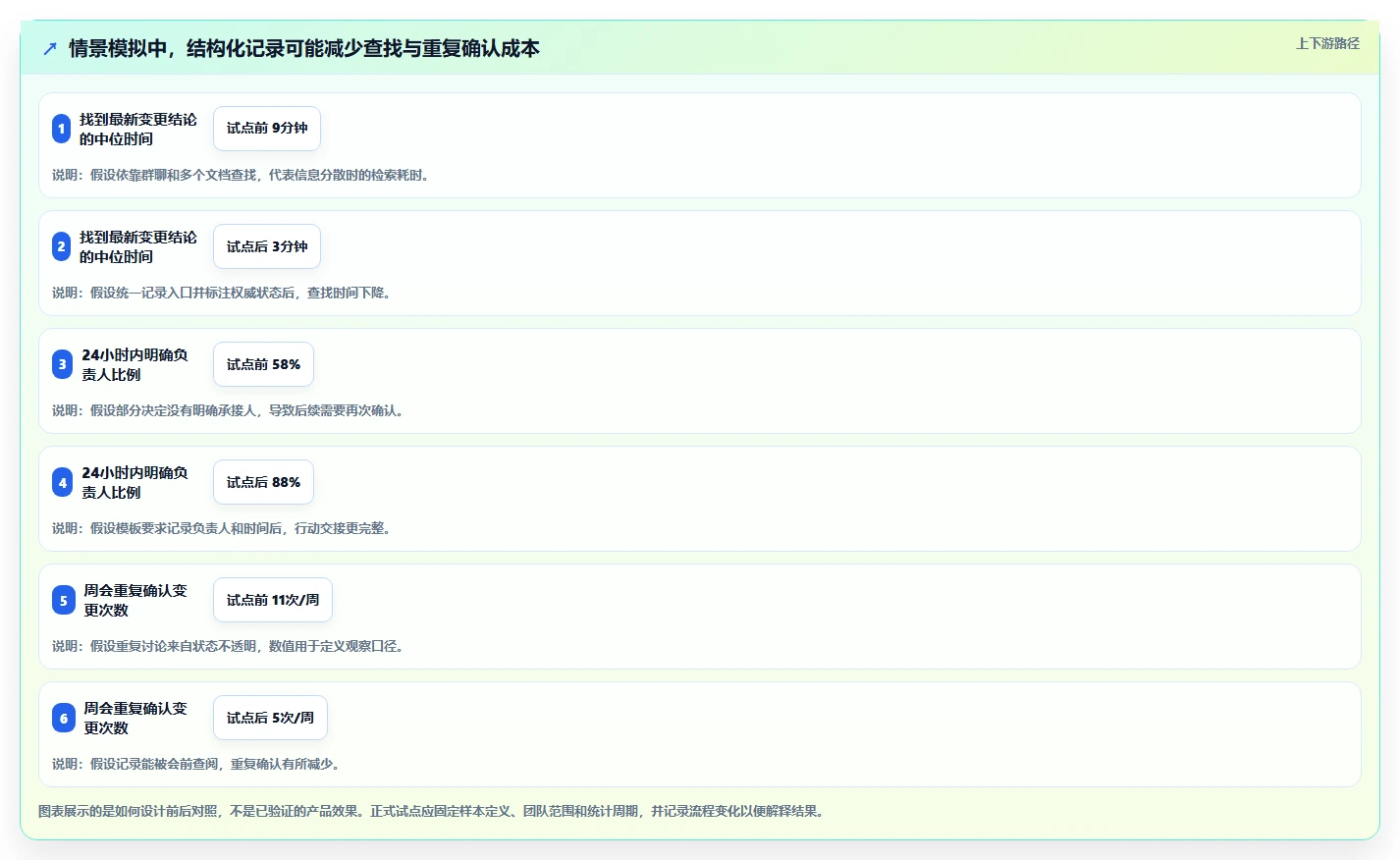The image size is (1400, 860).
Task: Click the number 6 badge
Action: tap(63, 718)
